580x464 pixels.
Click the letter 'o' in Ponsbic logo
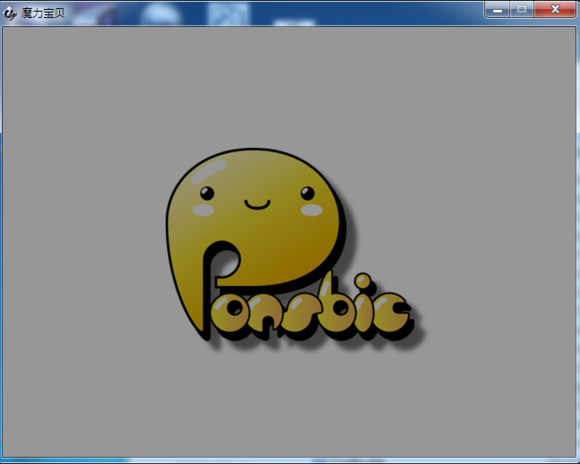(229, 312)
